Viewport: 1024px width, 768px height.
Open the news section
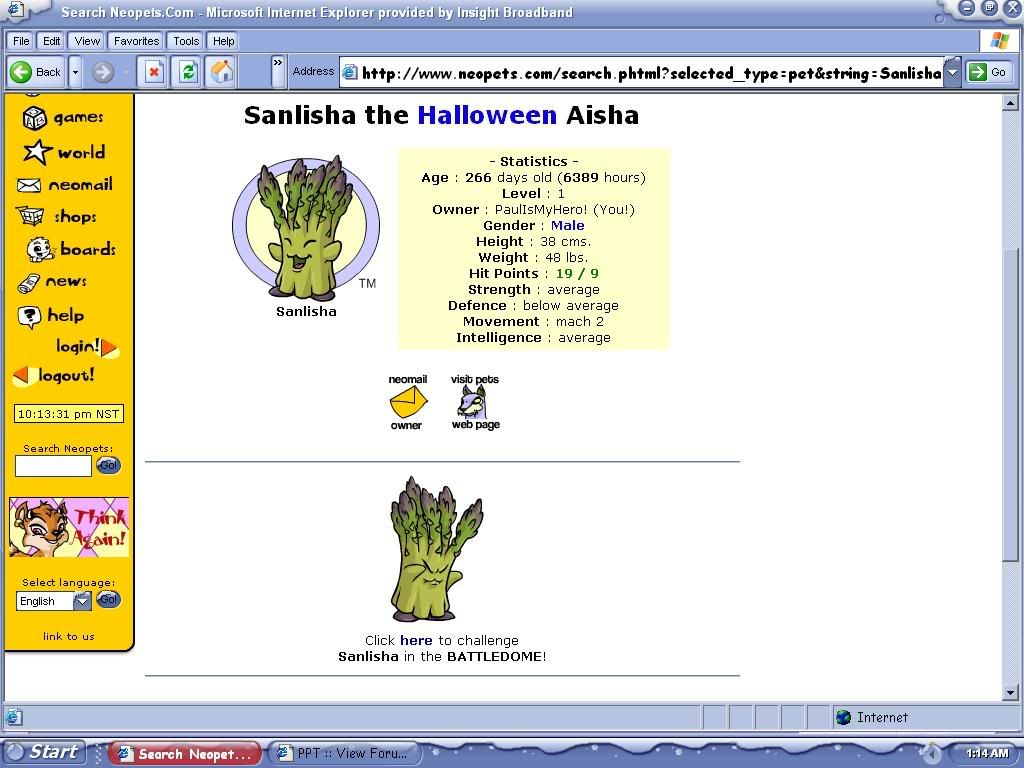[52, 282]
